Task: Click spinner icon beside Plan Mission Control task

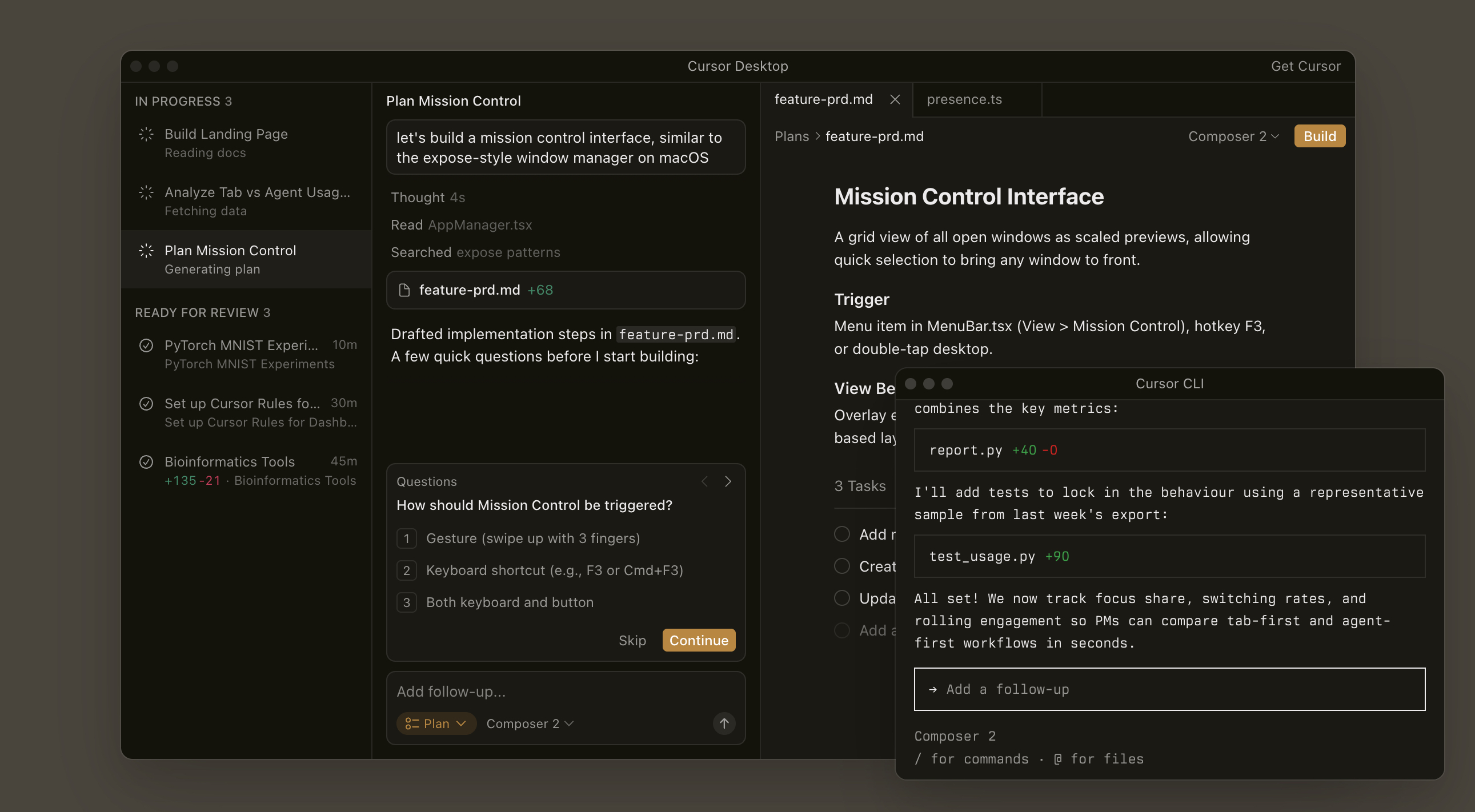Action: point(146,251)
